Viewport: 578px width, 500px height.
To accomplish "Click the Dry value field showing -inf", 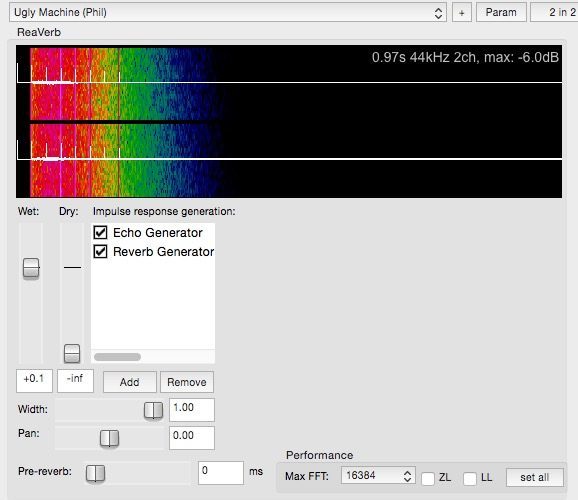I will 75,381.
